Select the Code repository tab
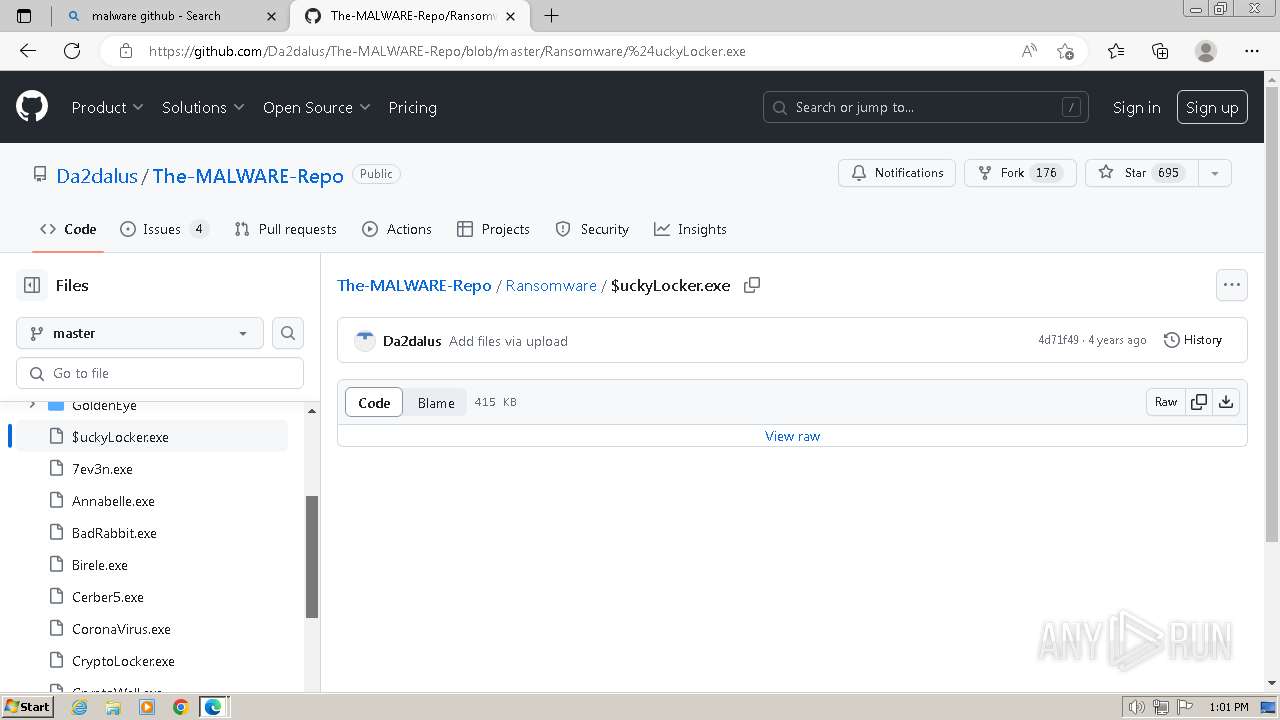The height and width of the screenshot is (720, 1280). click(68, 229)
